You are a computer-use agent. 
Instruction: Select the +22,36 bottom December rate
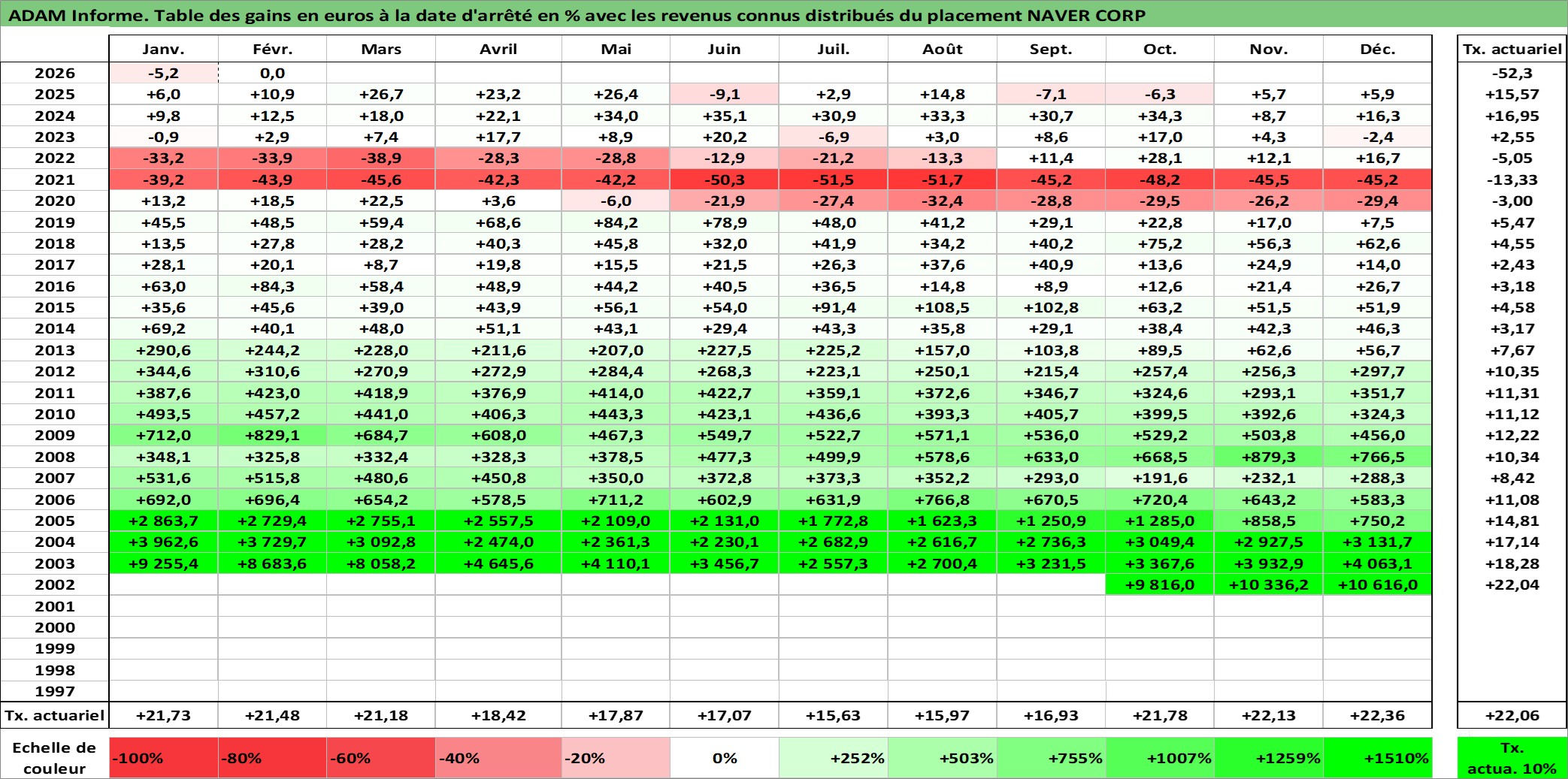[x=1377, y=715]
